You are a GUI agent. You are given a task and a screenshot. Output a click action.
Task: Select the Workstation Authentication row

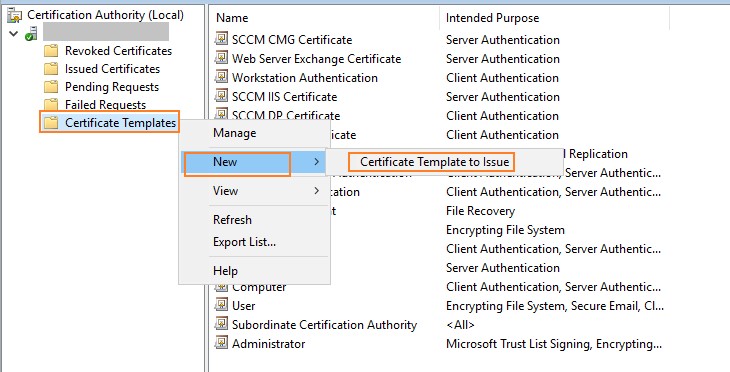pos(305,78)
